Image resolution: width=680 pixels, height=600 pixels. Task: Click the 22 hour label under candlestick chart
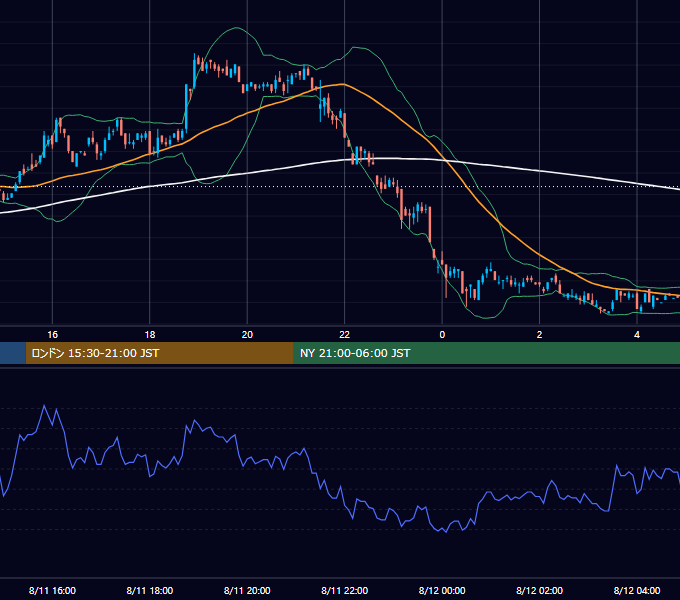click(344, 335)
